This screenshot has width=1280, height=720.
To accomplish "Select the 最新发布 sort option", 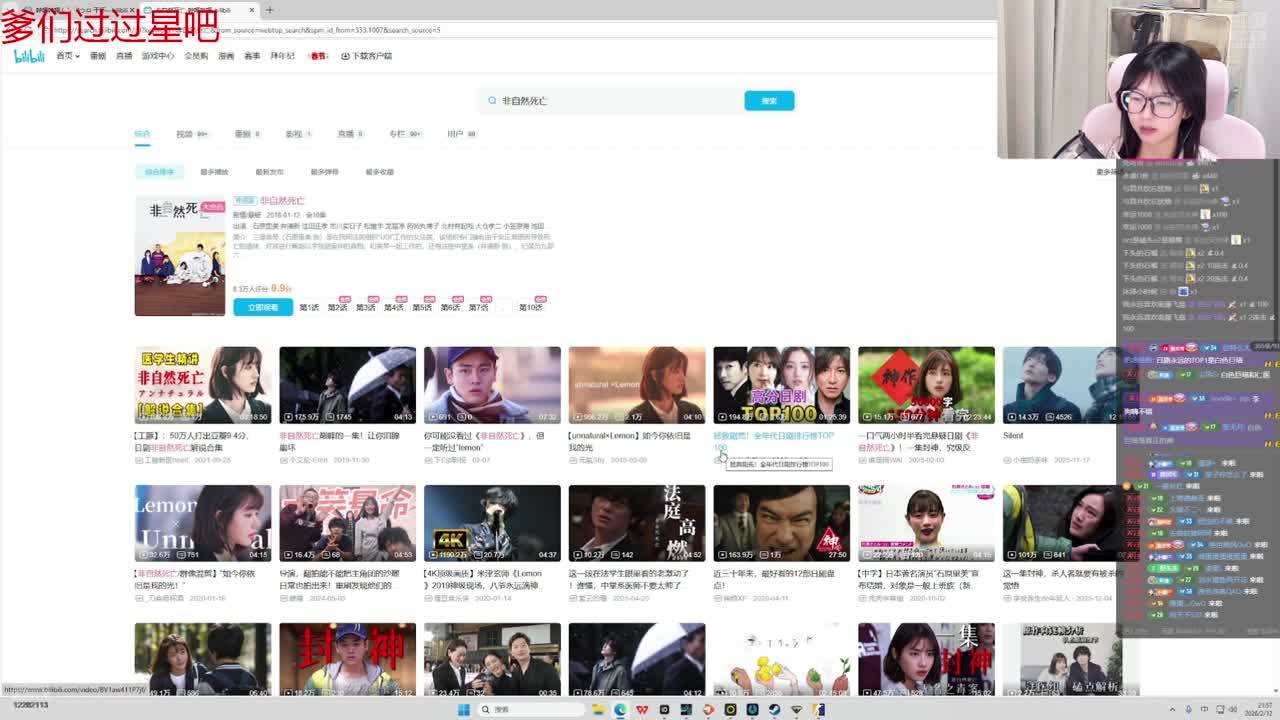I will [269, 172].
